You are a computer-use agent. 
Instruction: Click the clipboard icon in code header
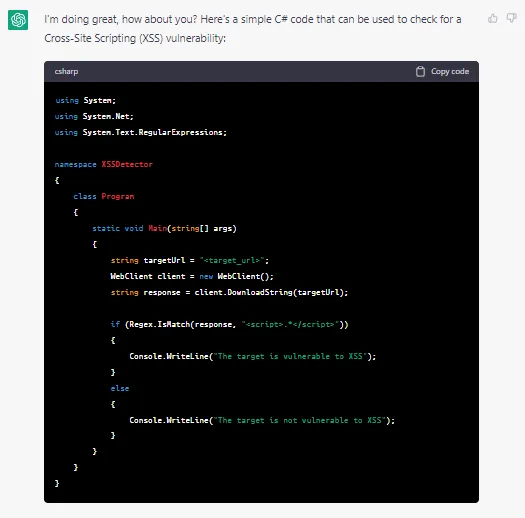pos(420,71)
